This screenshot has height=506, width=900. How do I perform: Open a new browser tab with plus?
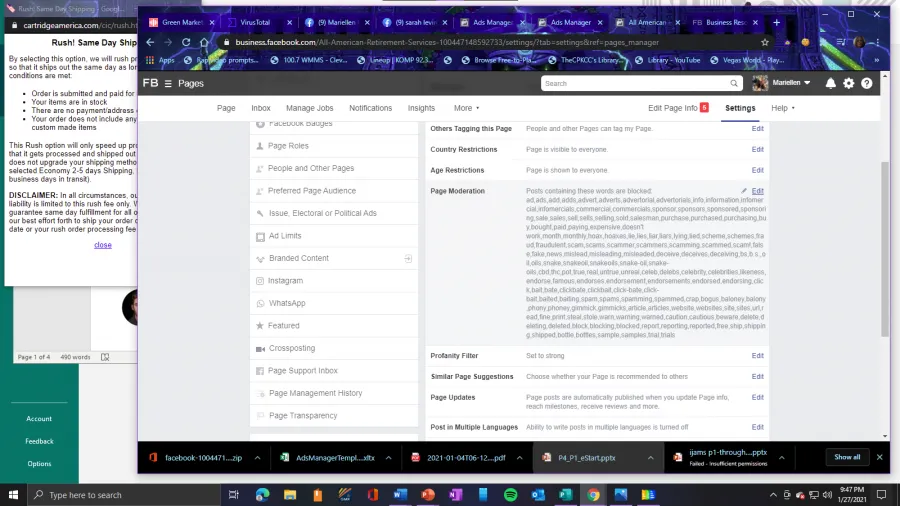tap(777, 22)
